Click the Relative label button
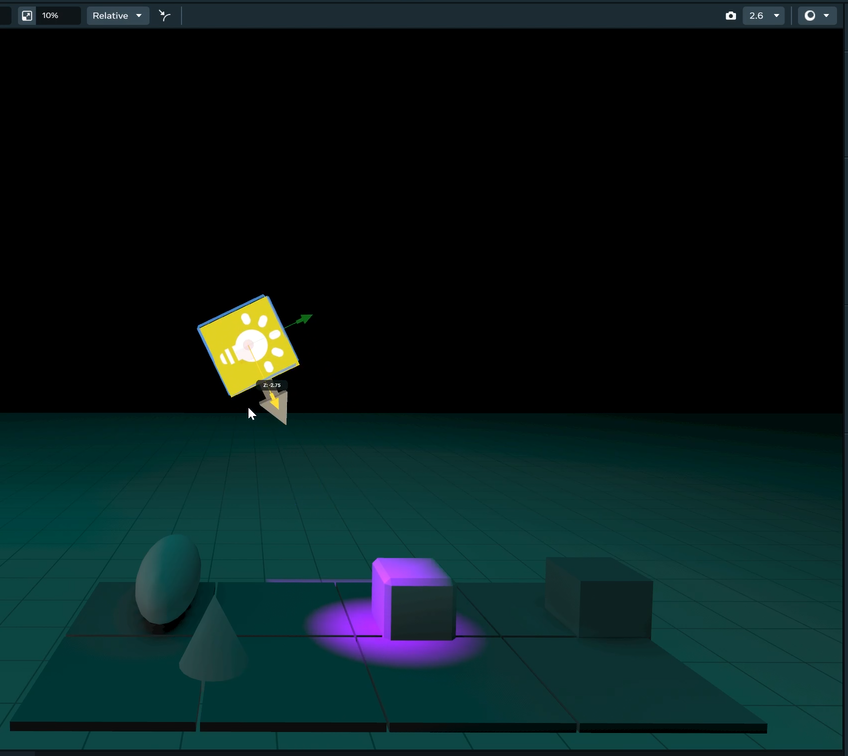Image resolution: width=848 pixels, height=756 pixels. tap(110, 15)
